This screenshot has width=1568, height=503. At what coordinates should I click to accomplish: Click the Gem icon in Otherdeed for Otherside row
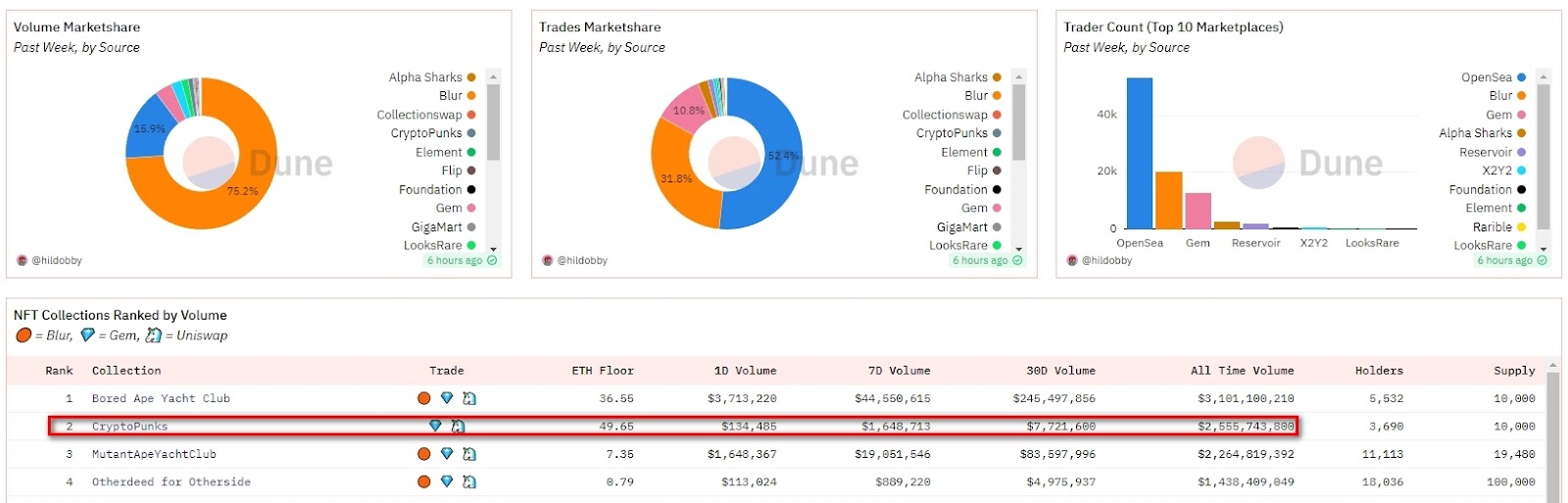coord(447,481)
